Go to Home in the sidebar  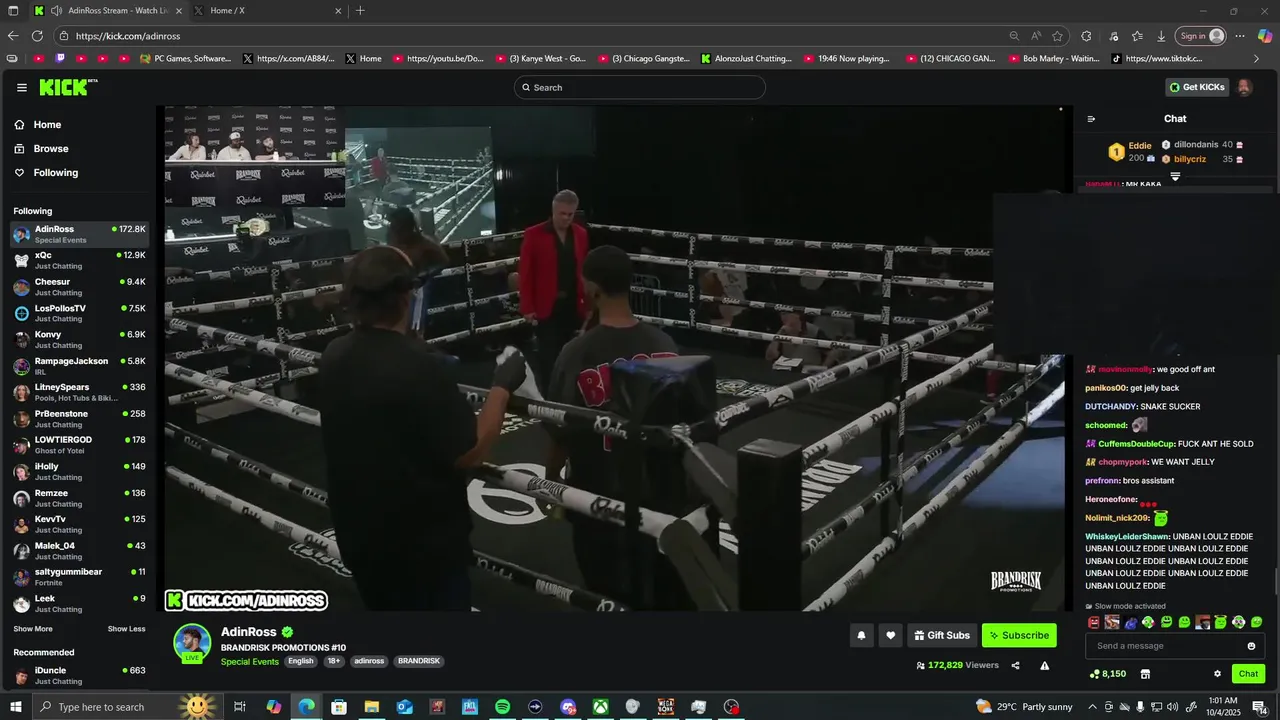[x=38, y=125]
